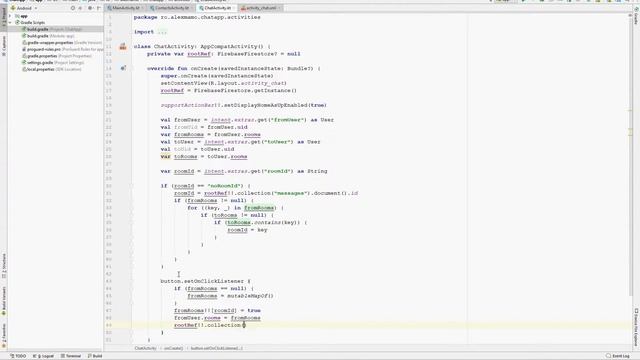Viewport: 640px width, 360px height.
Task: Click setDisplayHomeAsUpEnabled(true) line
Action: click(x=244, y=105)
